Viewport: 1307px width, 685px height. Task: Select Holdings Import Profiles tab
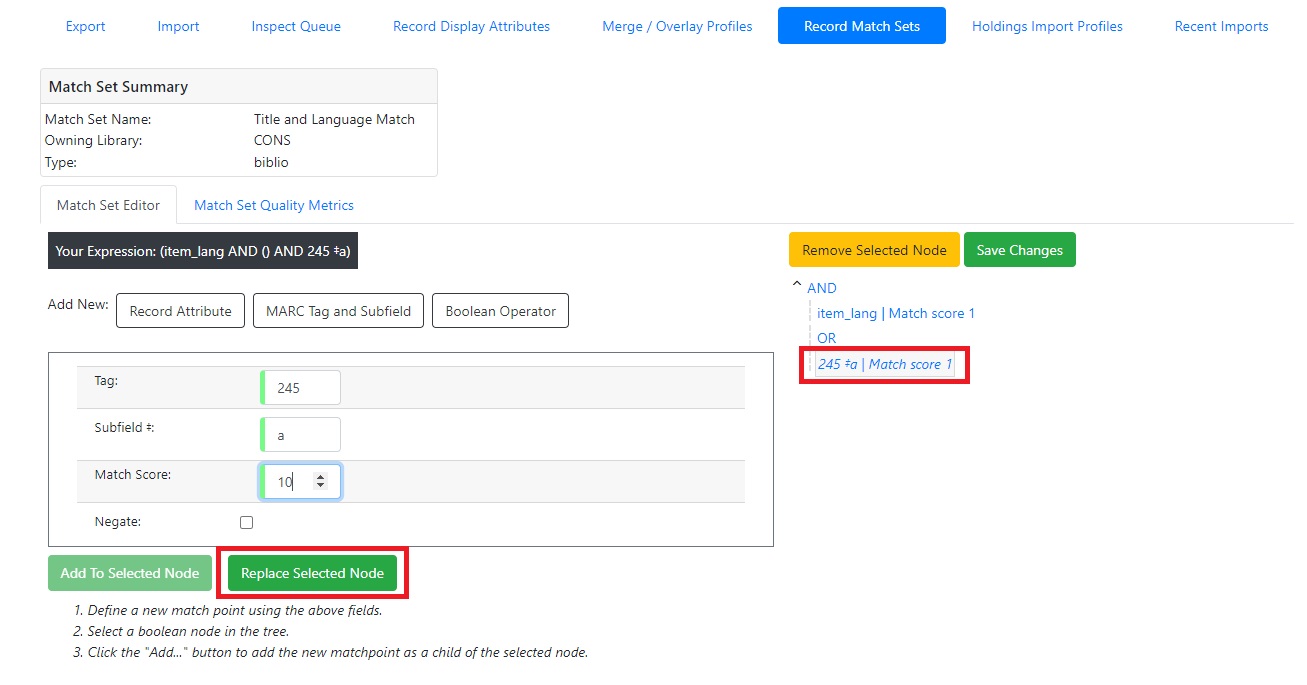click(x=1047, y=26)
